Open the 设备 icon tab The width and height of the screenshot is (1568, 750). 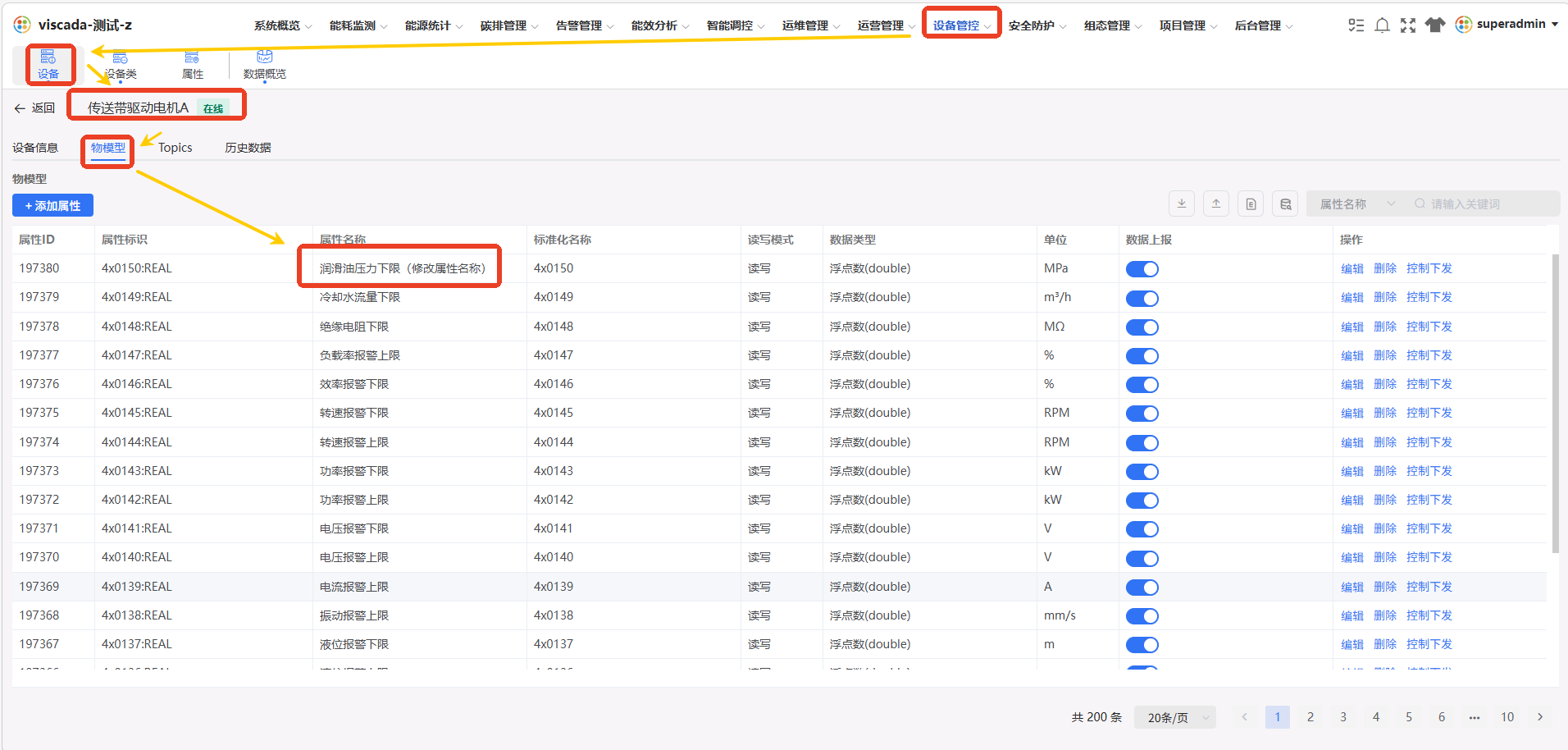(x=48, y=65)
